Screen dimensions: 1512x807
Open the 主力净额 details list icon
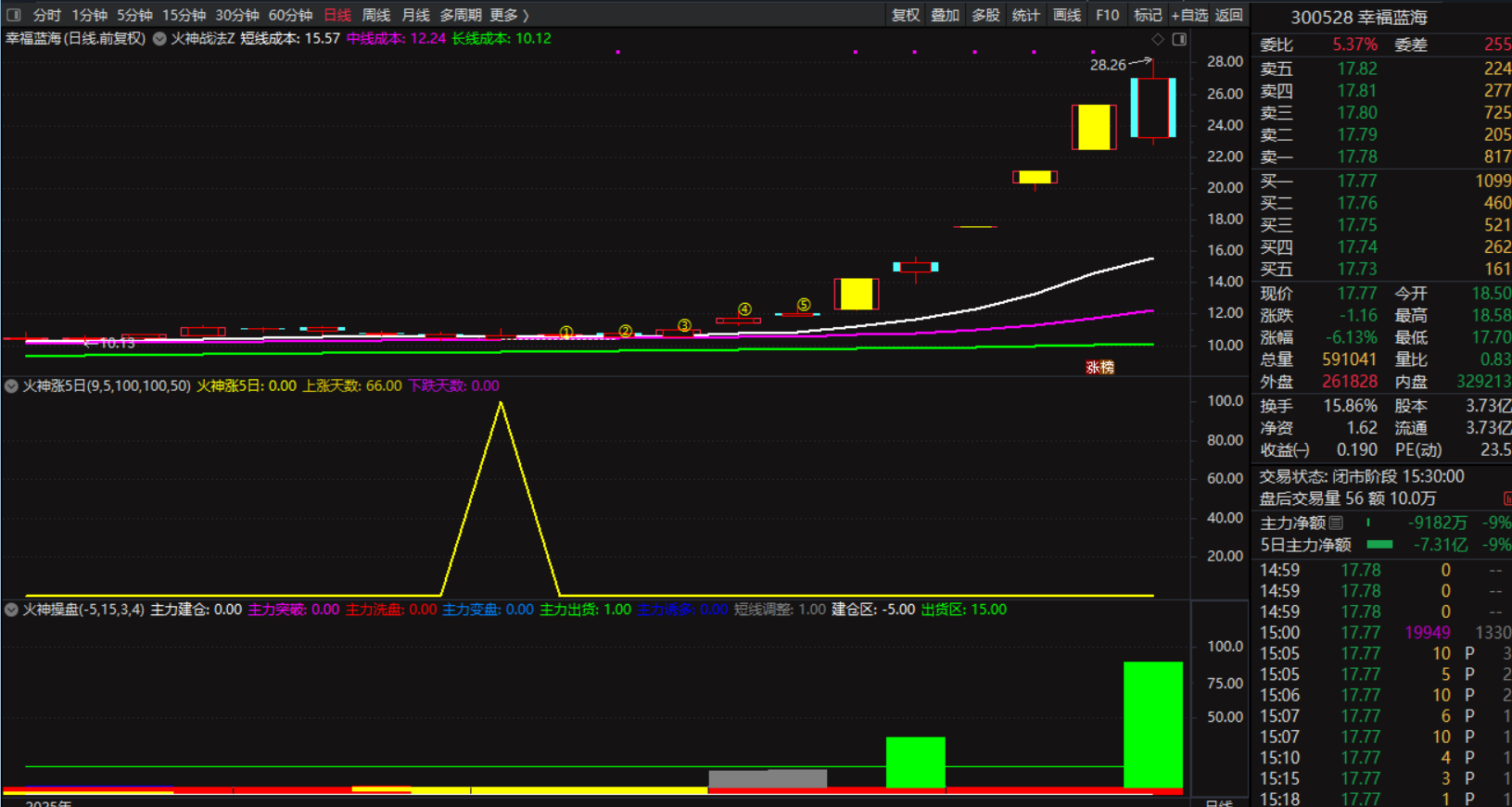1336,523
